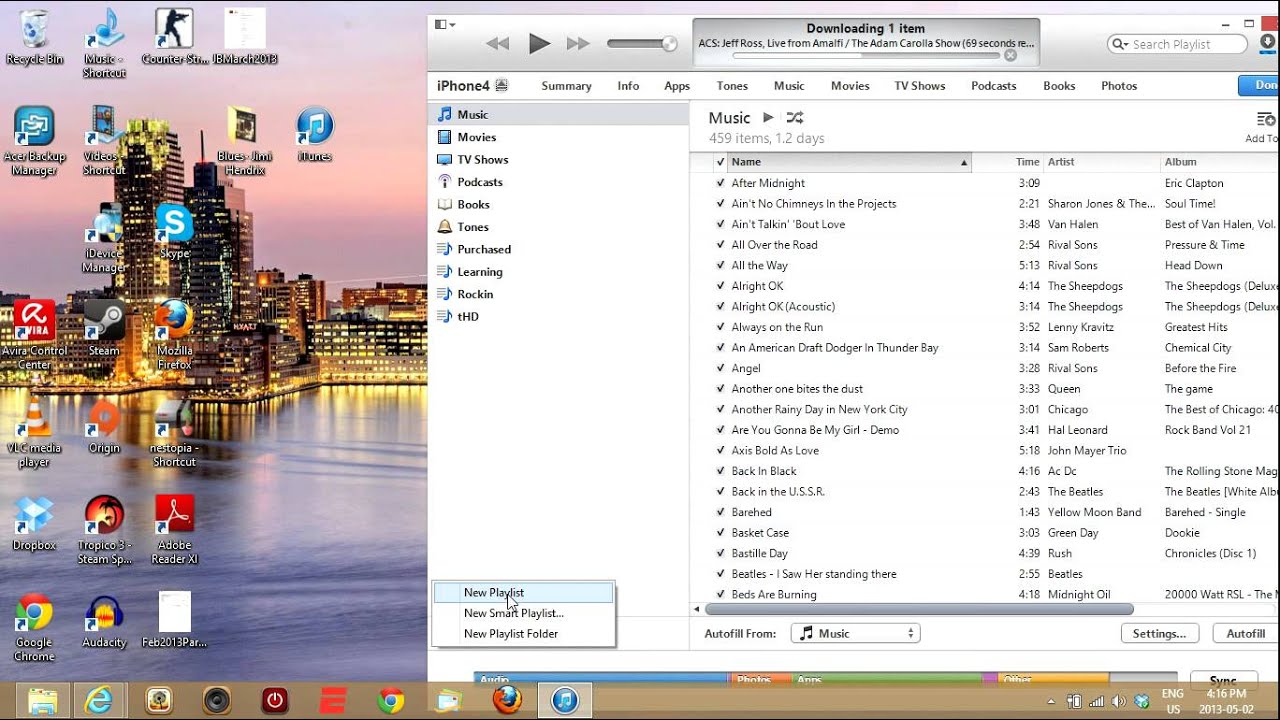The height and width of the screenshot is (720, 1280).
Task: Open the Rockin playlist
Action: click(x=558, y=294)
